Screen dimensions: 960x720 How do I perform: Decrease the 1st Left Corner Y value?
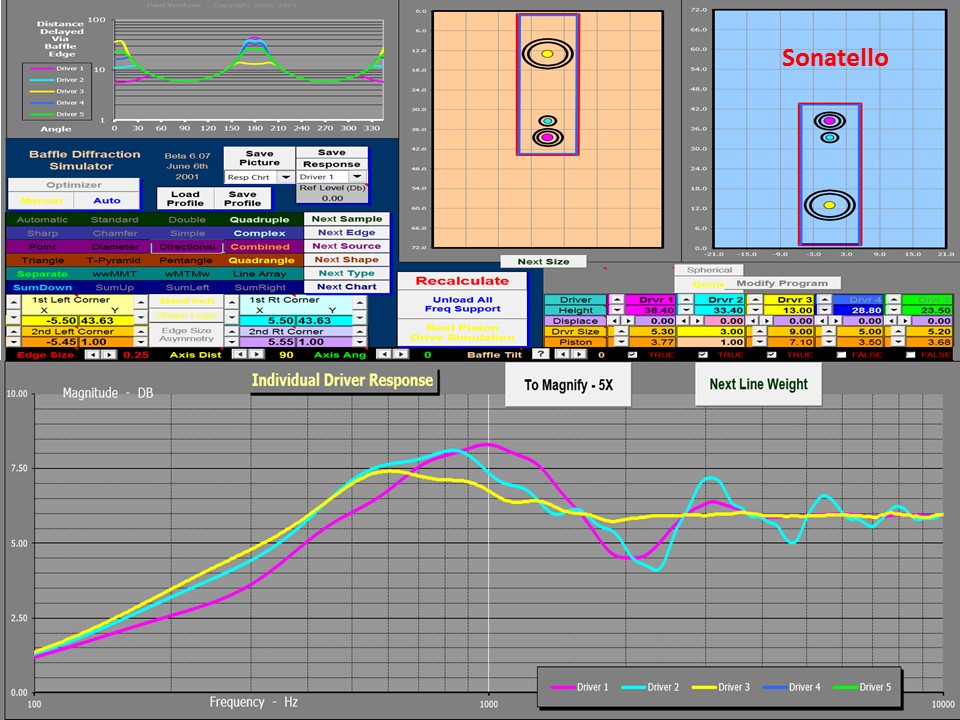coord(141,318)
